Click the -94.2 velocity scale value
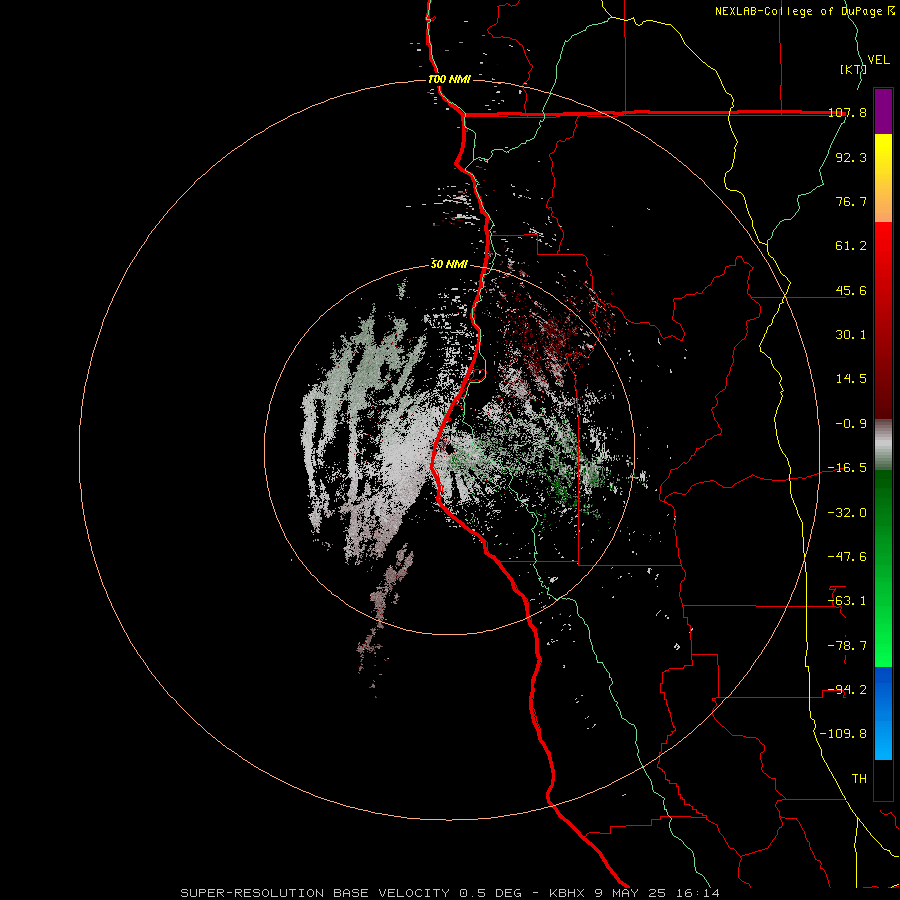This screenshot has height=900, width=900. [847, 690]
